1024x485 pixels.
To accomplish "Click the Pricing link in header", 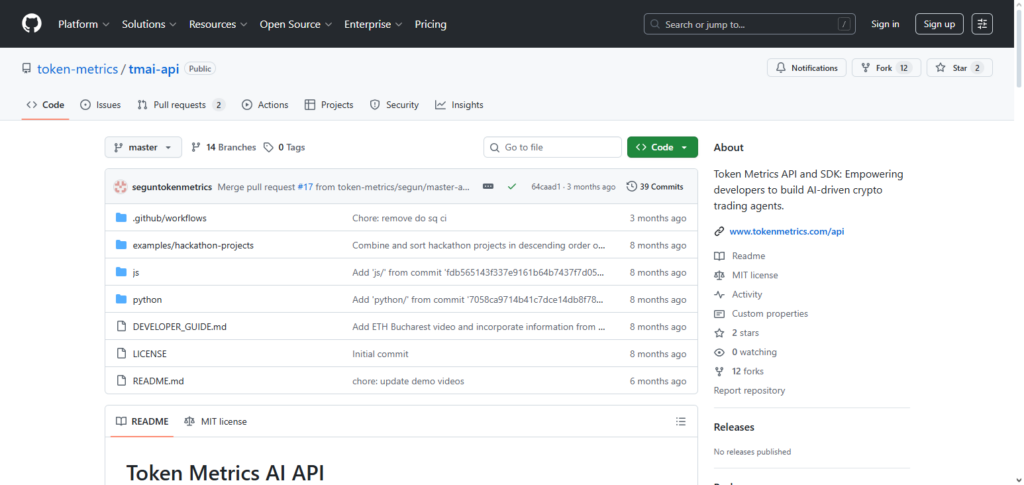I will tap(430, 24).
